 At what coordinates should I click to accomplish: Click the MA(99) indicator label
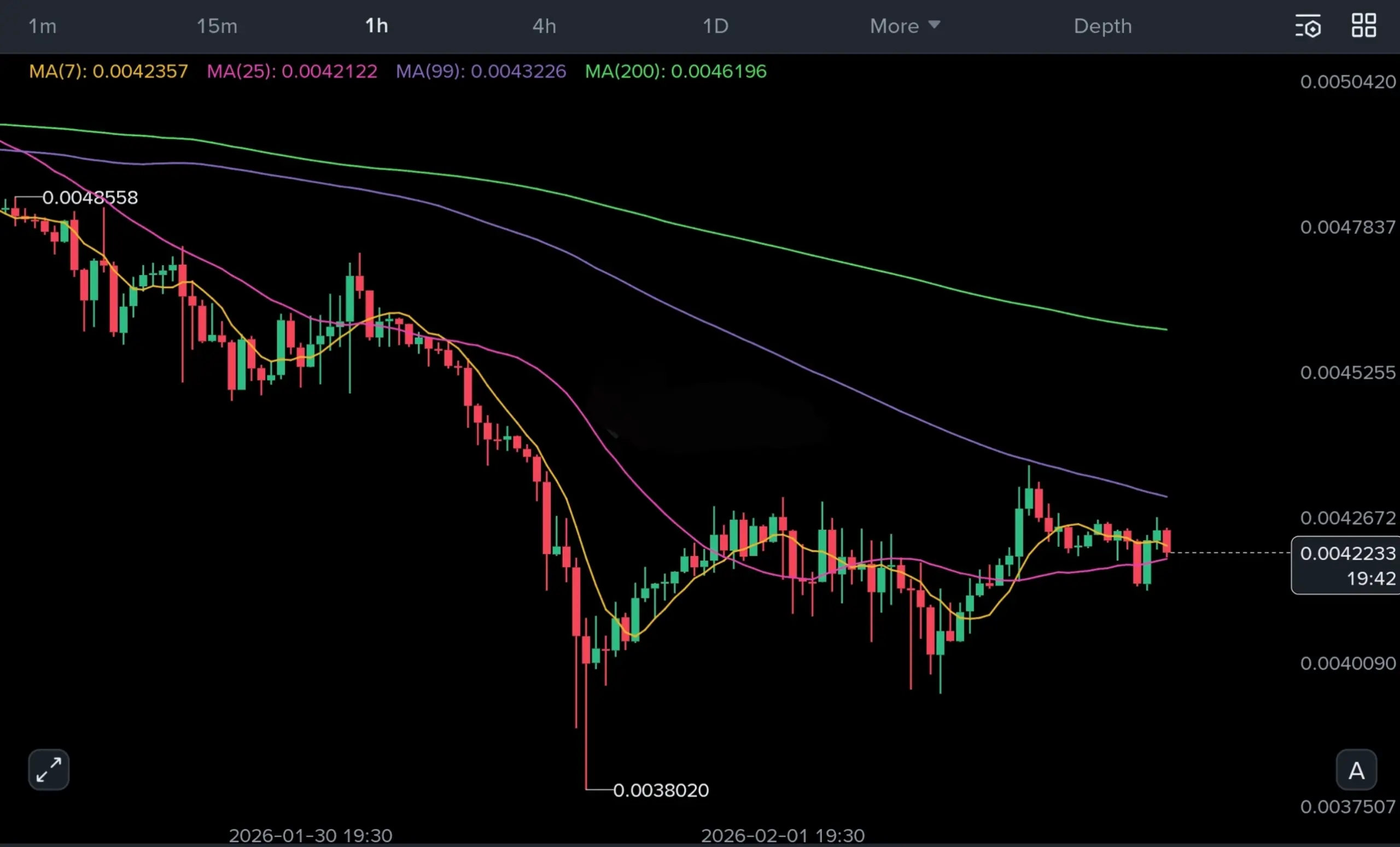click(x=481, y=72)
